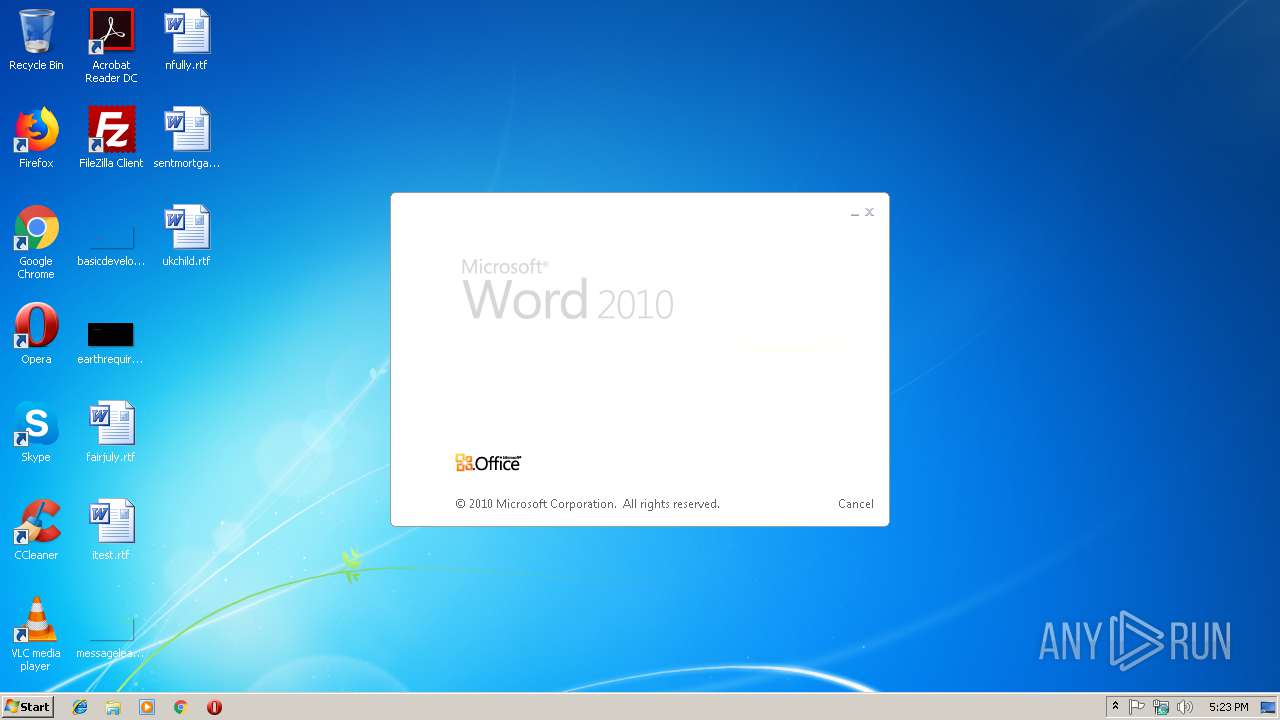Open Opera from the taskbar

[214, 707]
